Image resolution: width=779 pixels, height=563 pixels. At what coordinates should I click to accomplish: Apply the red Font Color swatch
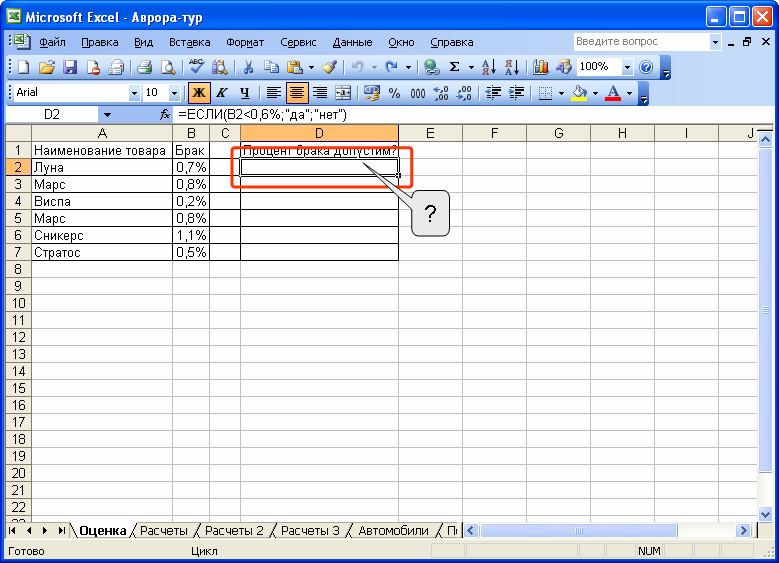613,93
